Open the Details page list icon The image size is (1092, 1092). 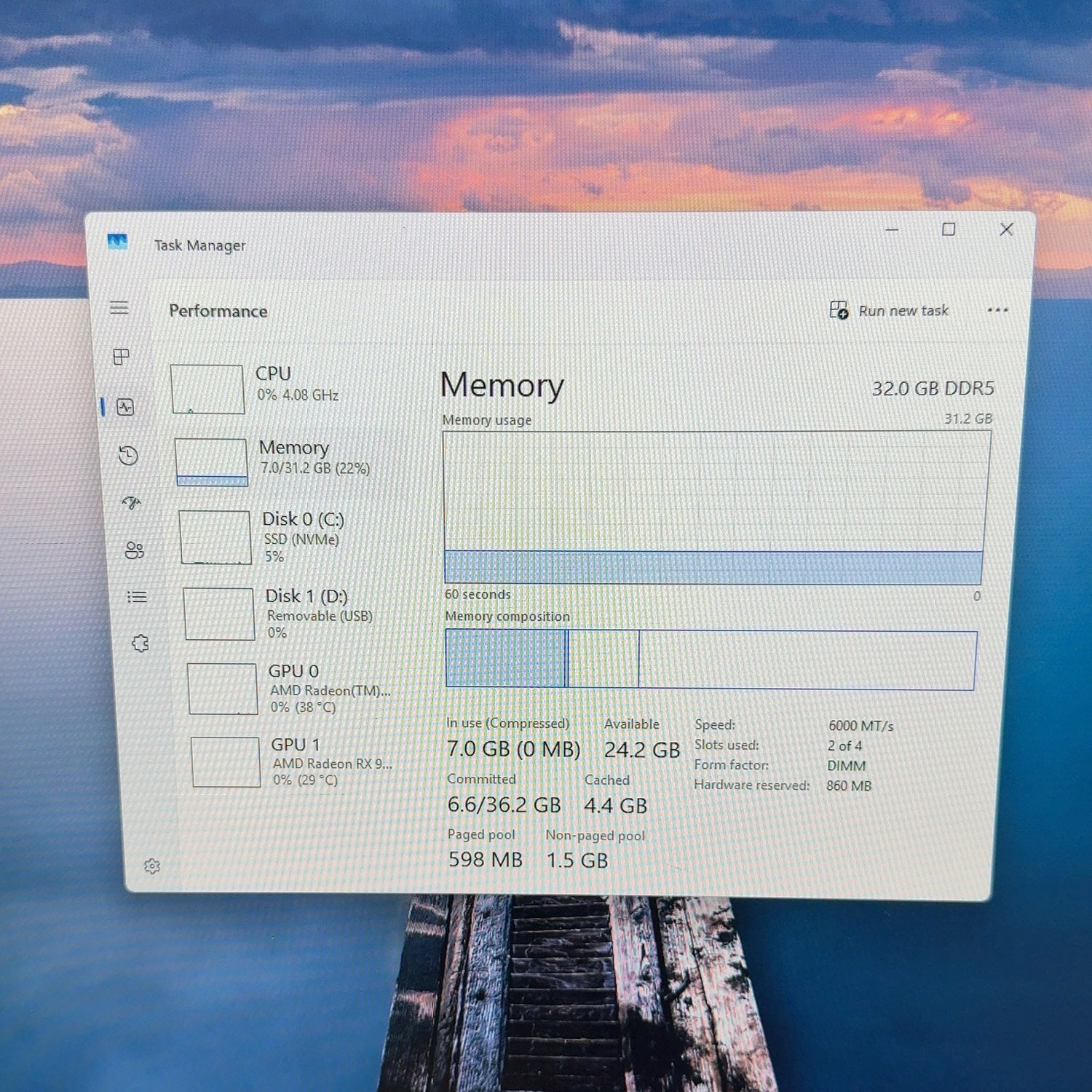pos(138,597)
